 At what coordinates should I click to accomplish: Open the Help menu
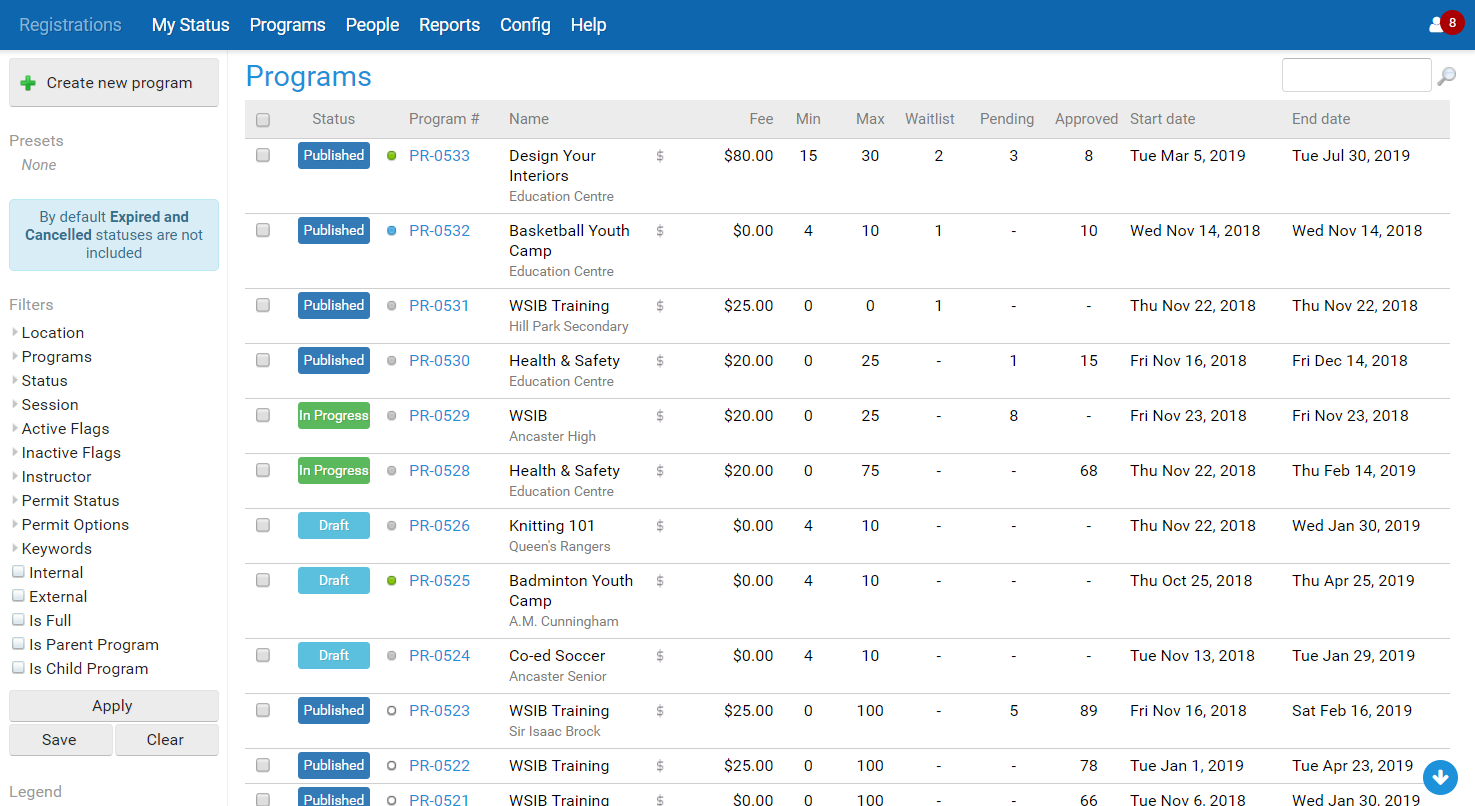[x=589, y=25]
